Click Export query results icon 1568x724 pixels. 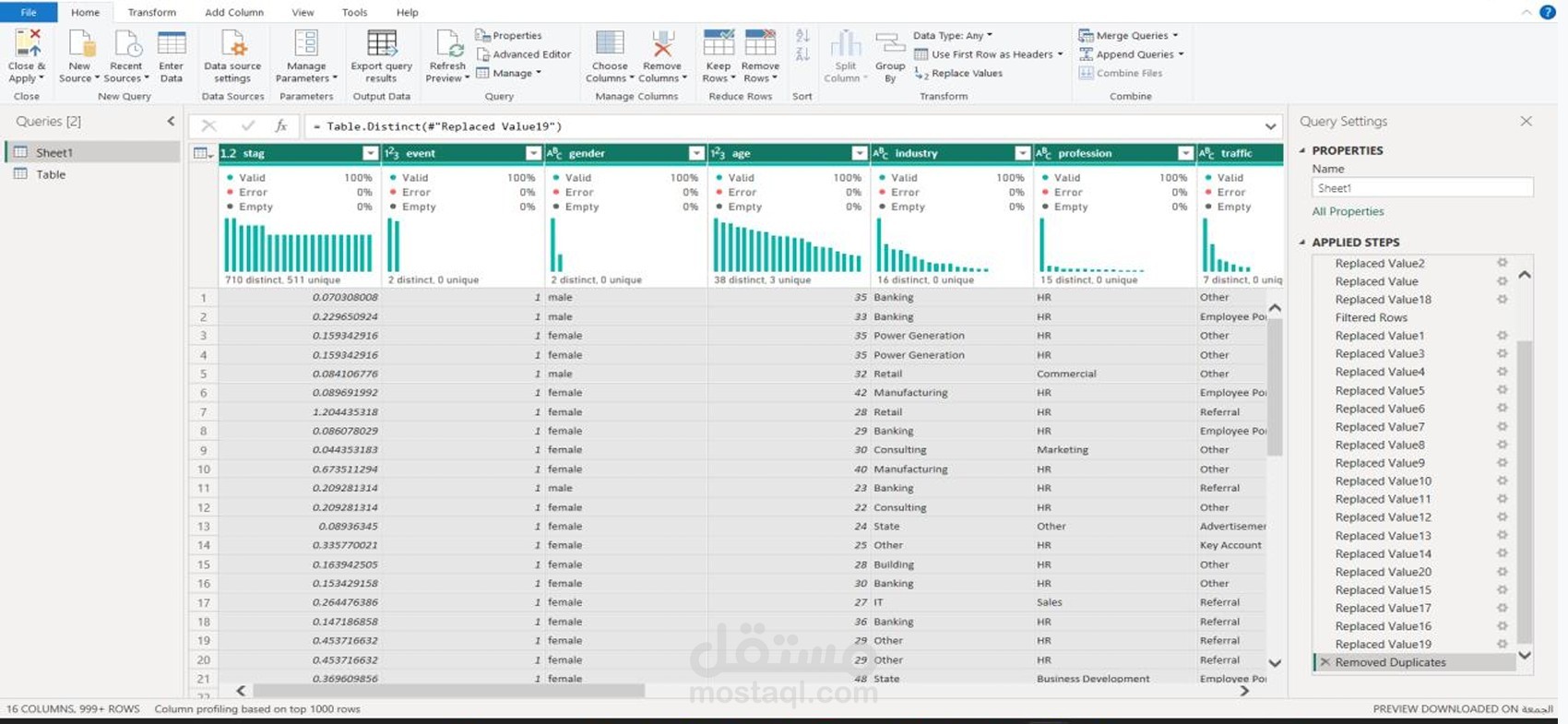pyautogui.click(x=381, y=43)
